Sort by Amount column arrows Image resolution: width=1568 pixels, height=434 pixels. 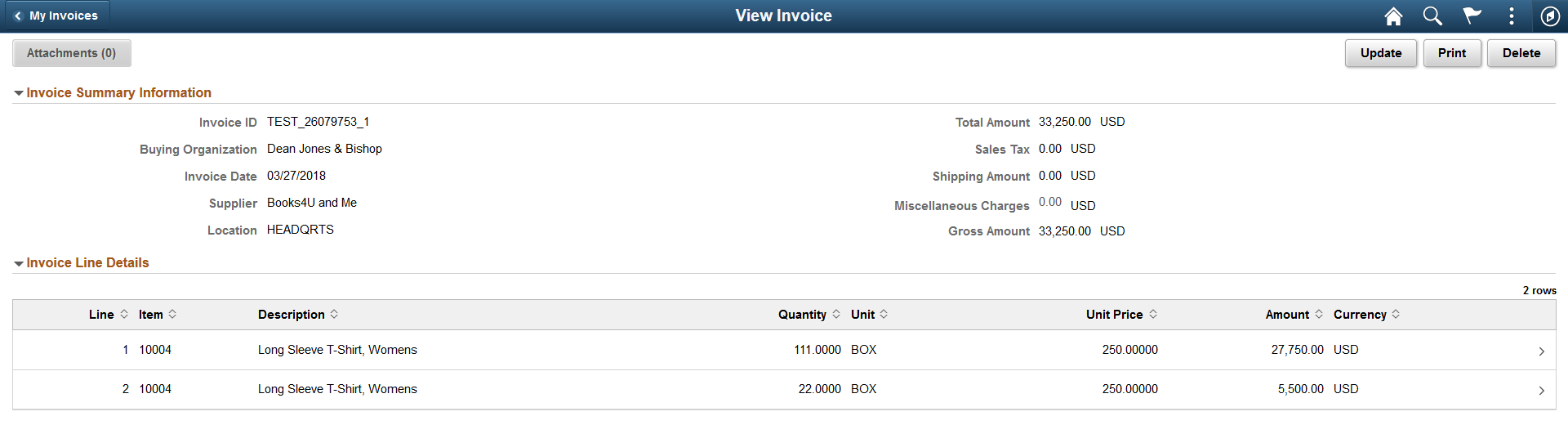[x=1319, y=314]
